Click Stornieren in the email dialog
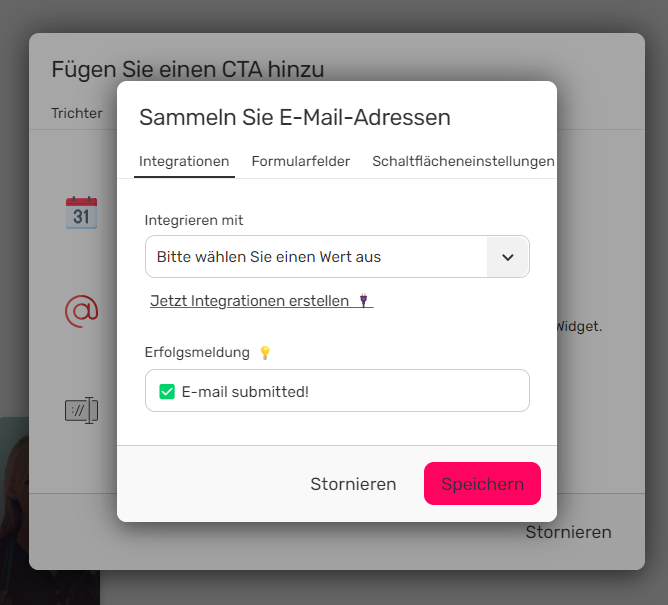This screenshot has width=668, height=605. (x=353, y=484)
